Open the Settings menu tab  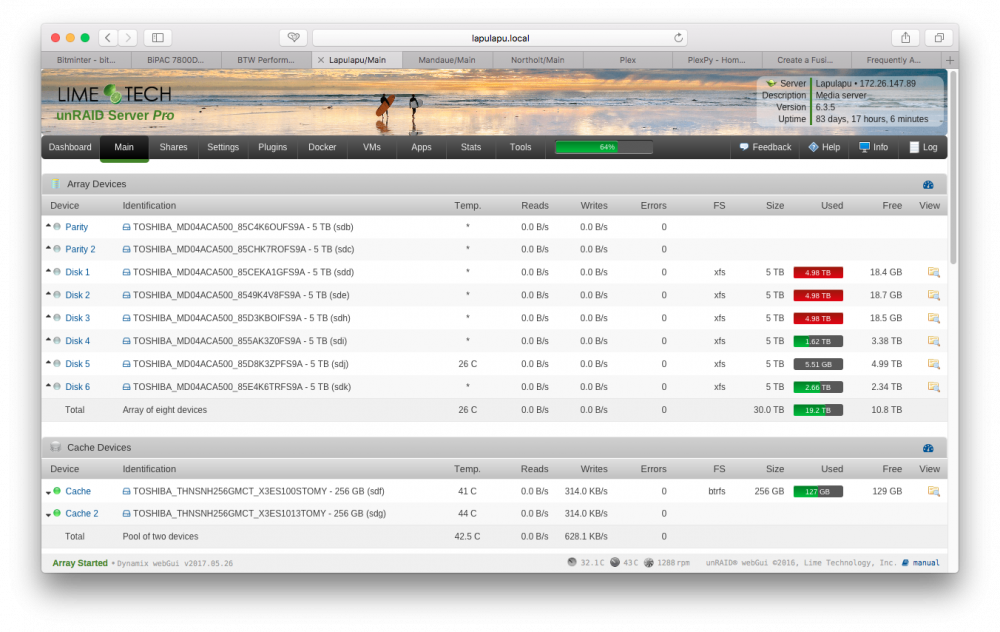[223, 147]
